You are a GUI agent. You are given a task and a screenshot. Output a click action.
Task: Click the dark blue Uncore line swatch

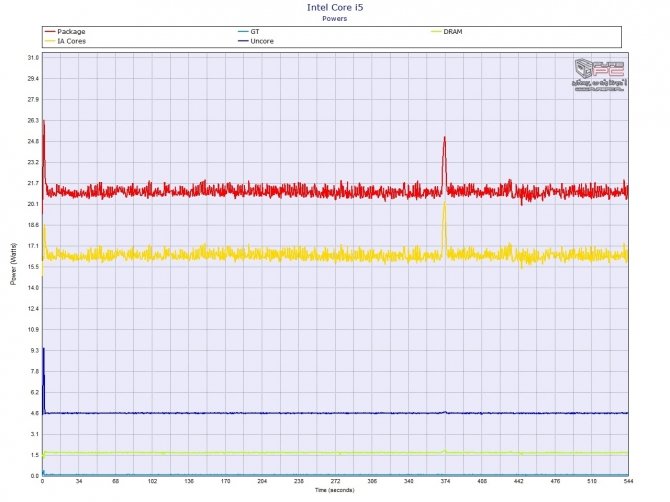coord(243,41)
